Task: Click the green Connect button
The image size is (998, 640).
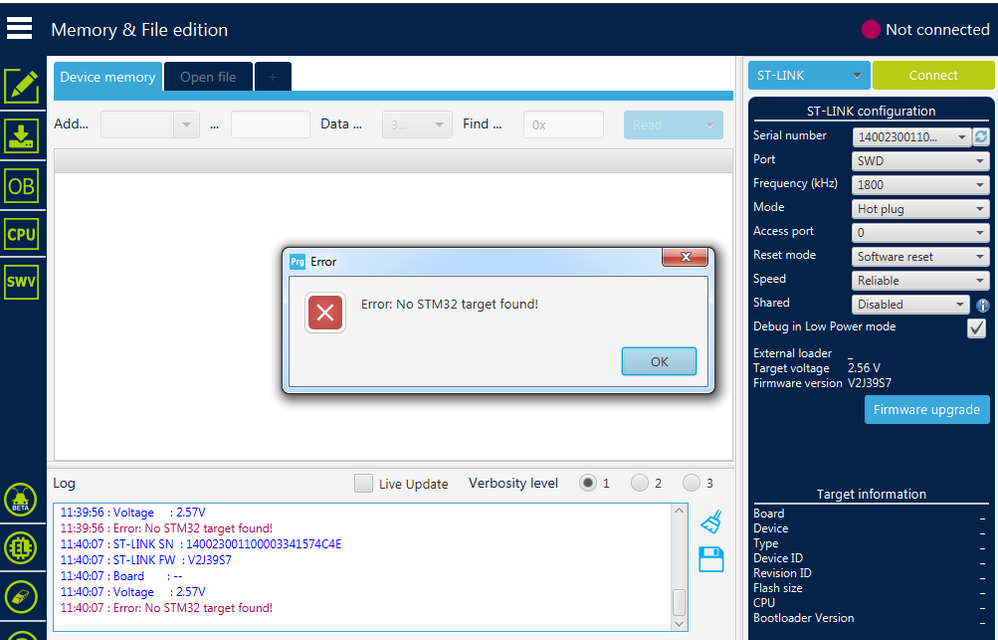Action: coord(933,75)
